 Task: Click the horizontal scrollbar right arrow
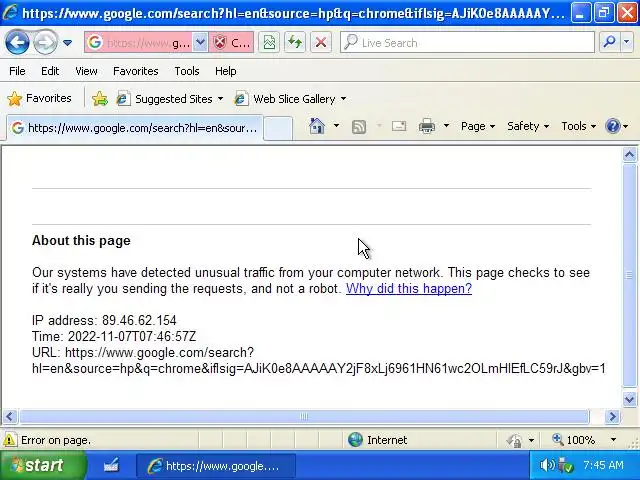point(612,416)
